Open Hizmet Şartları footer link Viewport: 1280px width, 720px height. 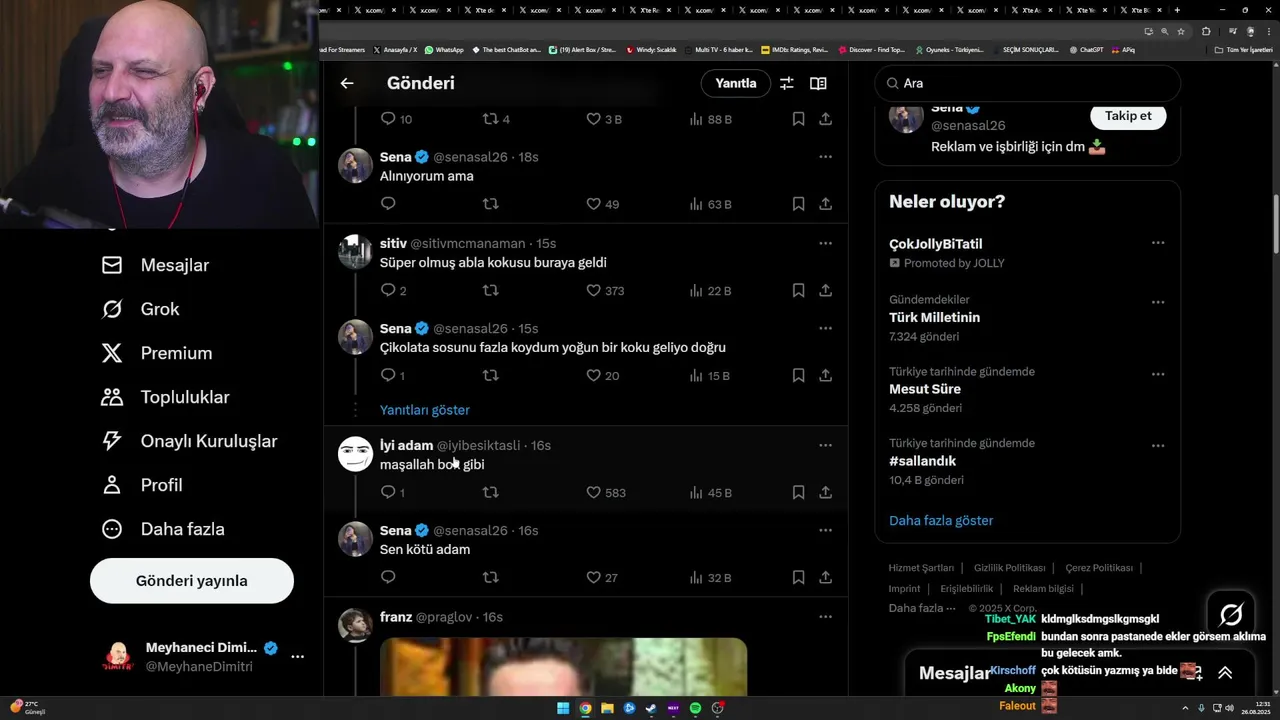pyautogui.click(x=921, y=568)
